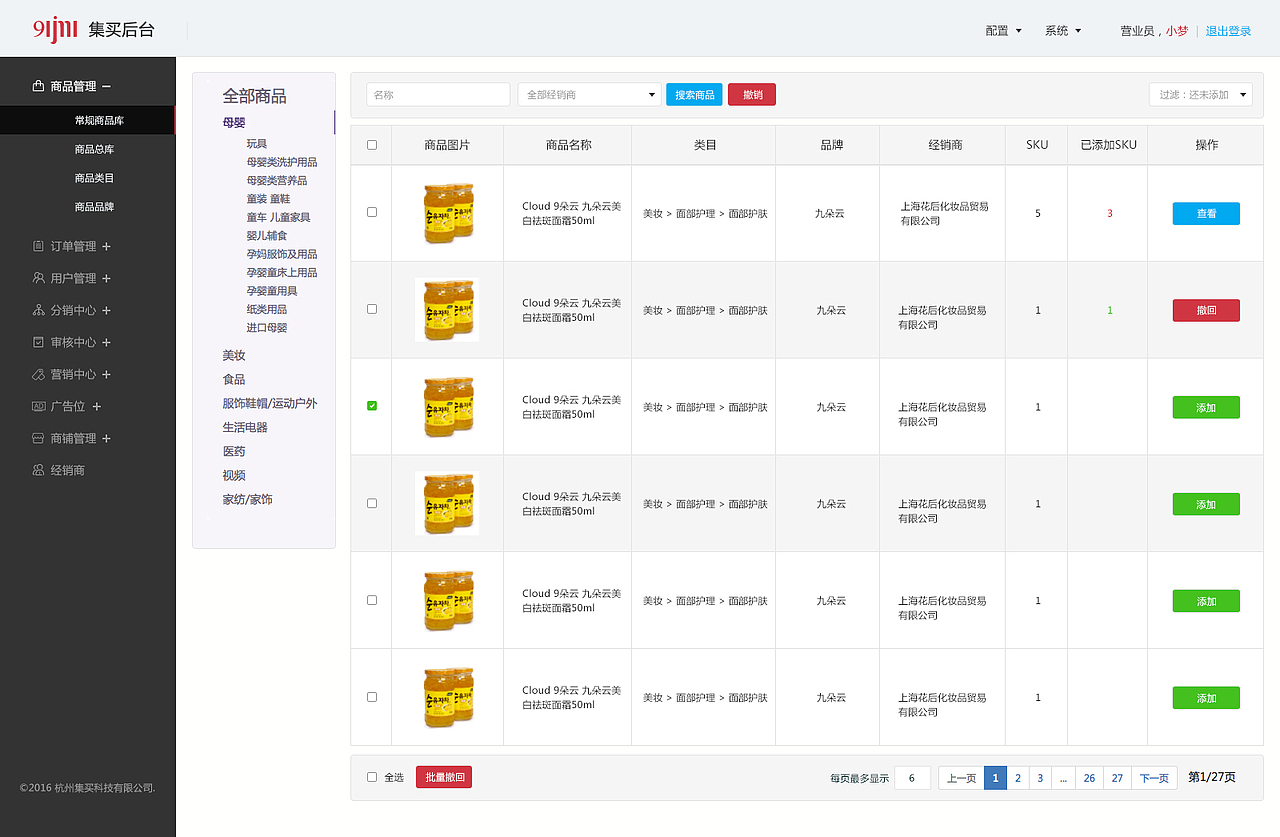Click the 商铺管理 store icon

click(38, 438)
